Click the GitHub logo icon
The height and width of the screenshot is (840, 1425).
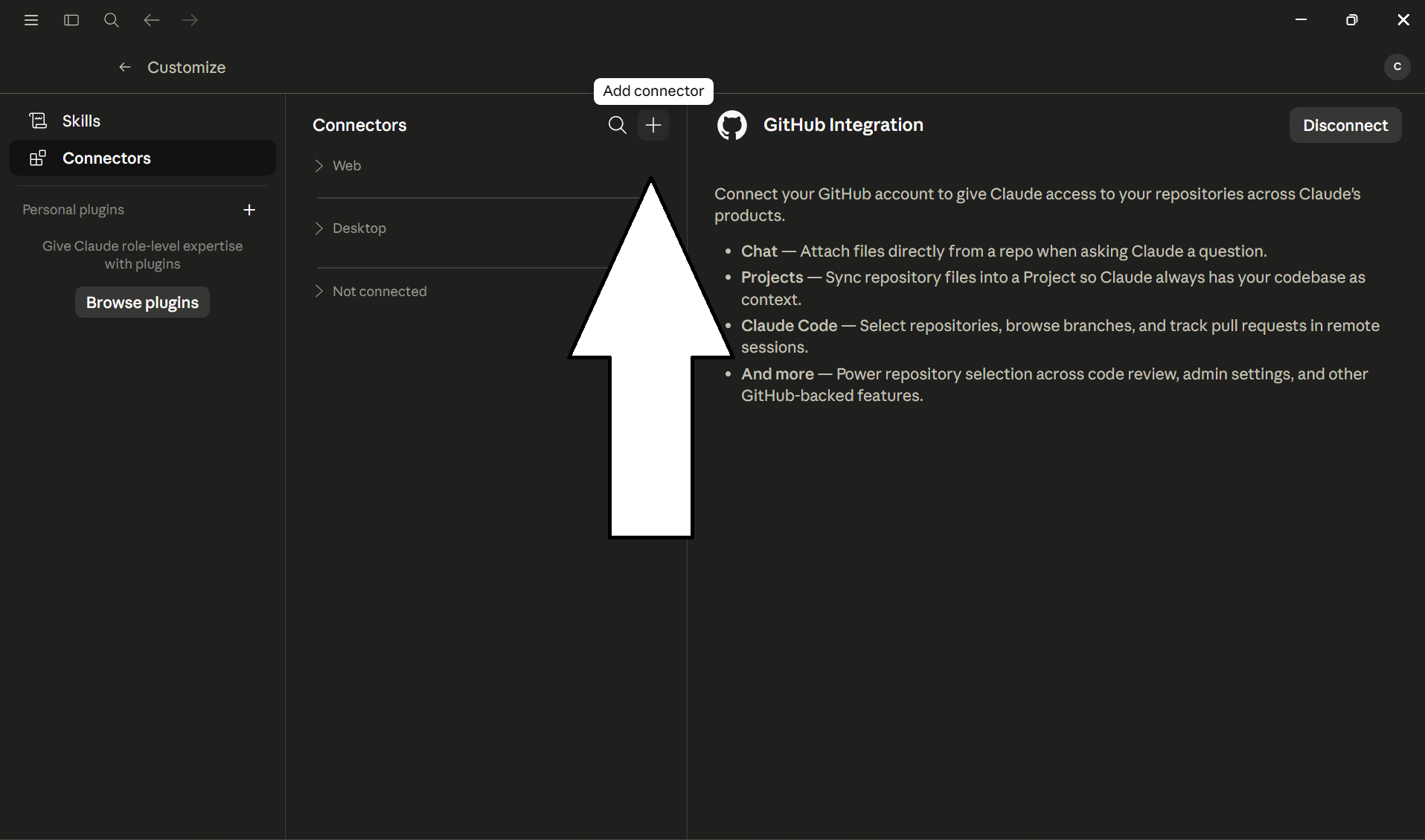732,125
